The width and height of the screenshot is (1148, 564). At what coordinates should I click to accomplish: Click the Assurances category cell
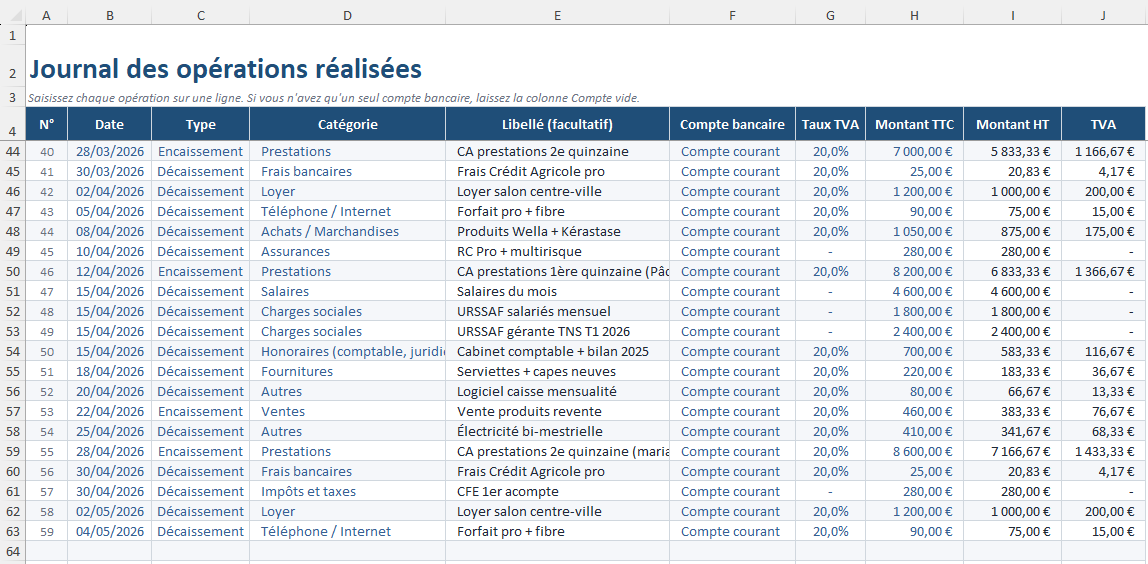347,251
